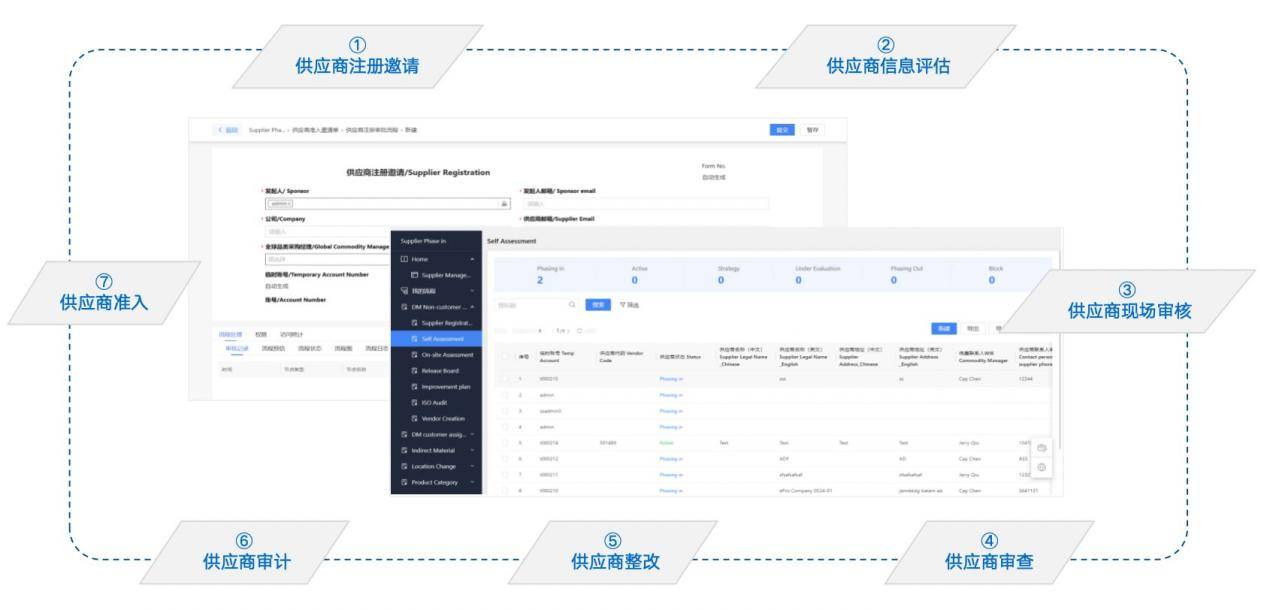Collapse the DM Non-customer group chevron
The image size is (1267, 610).
(x=472, y=307)
